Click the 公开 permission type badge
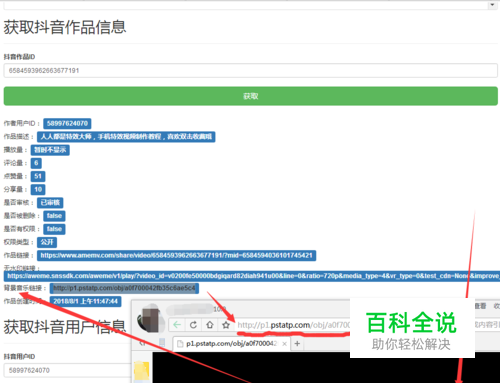The height and width of the screenshot is (383, 500). (x=47, y=242)
